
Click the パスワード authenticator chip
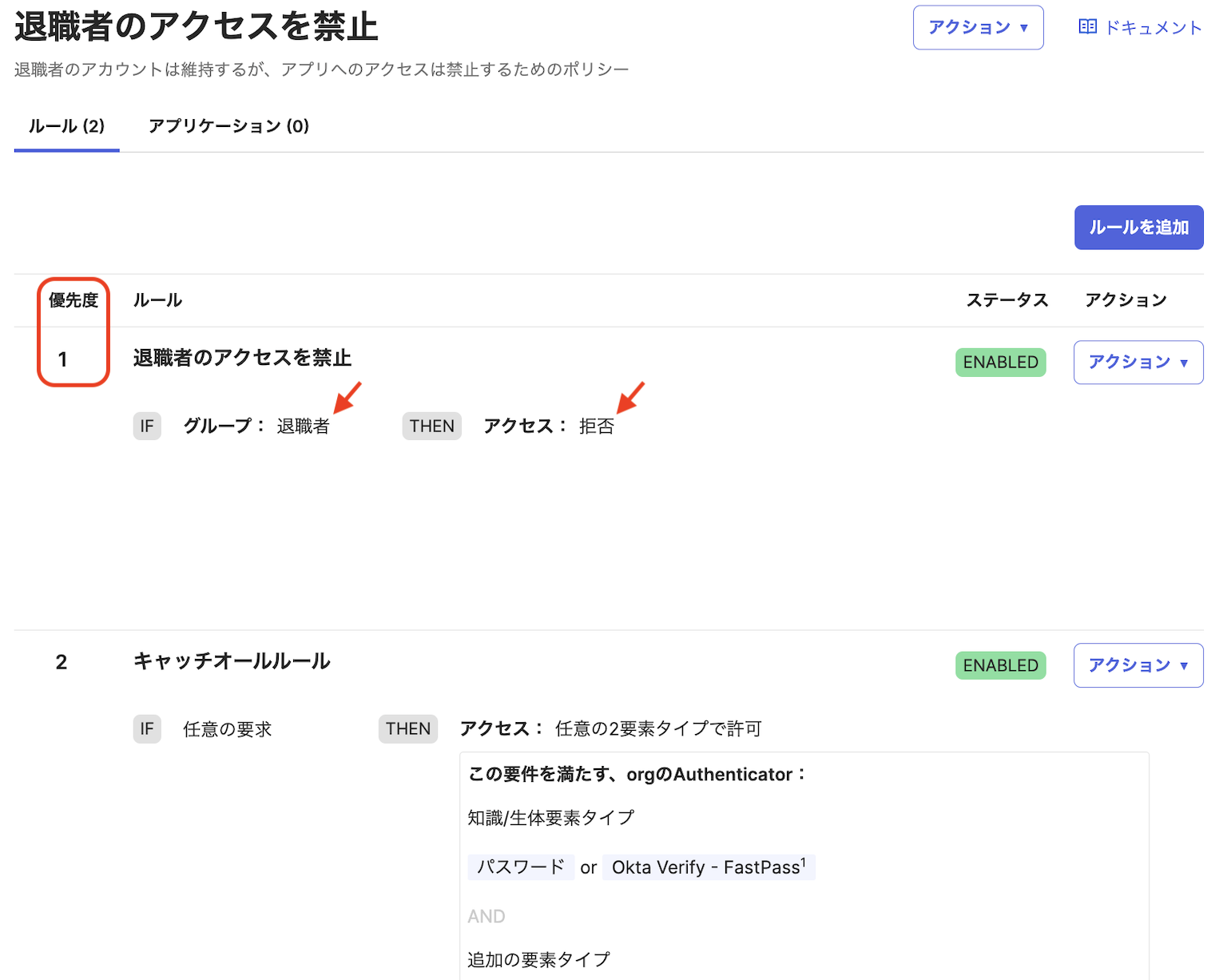pos(521,867)
